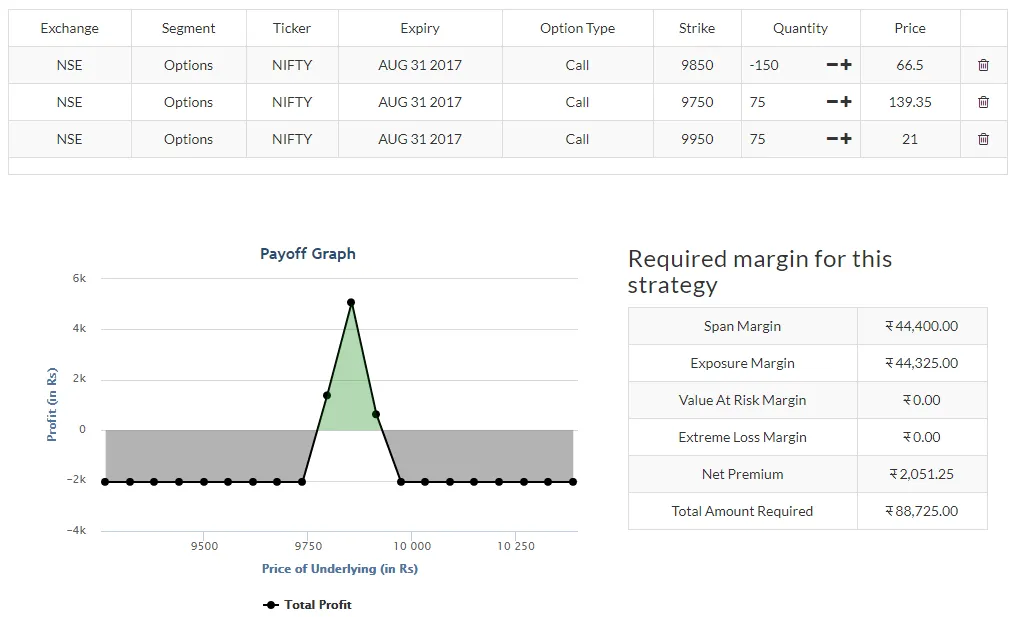Open the Exchange selector showing NSE
This screenshot has height=617, width=1020.
(69, 64)
